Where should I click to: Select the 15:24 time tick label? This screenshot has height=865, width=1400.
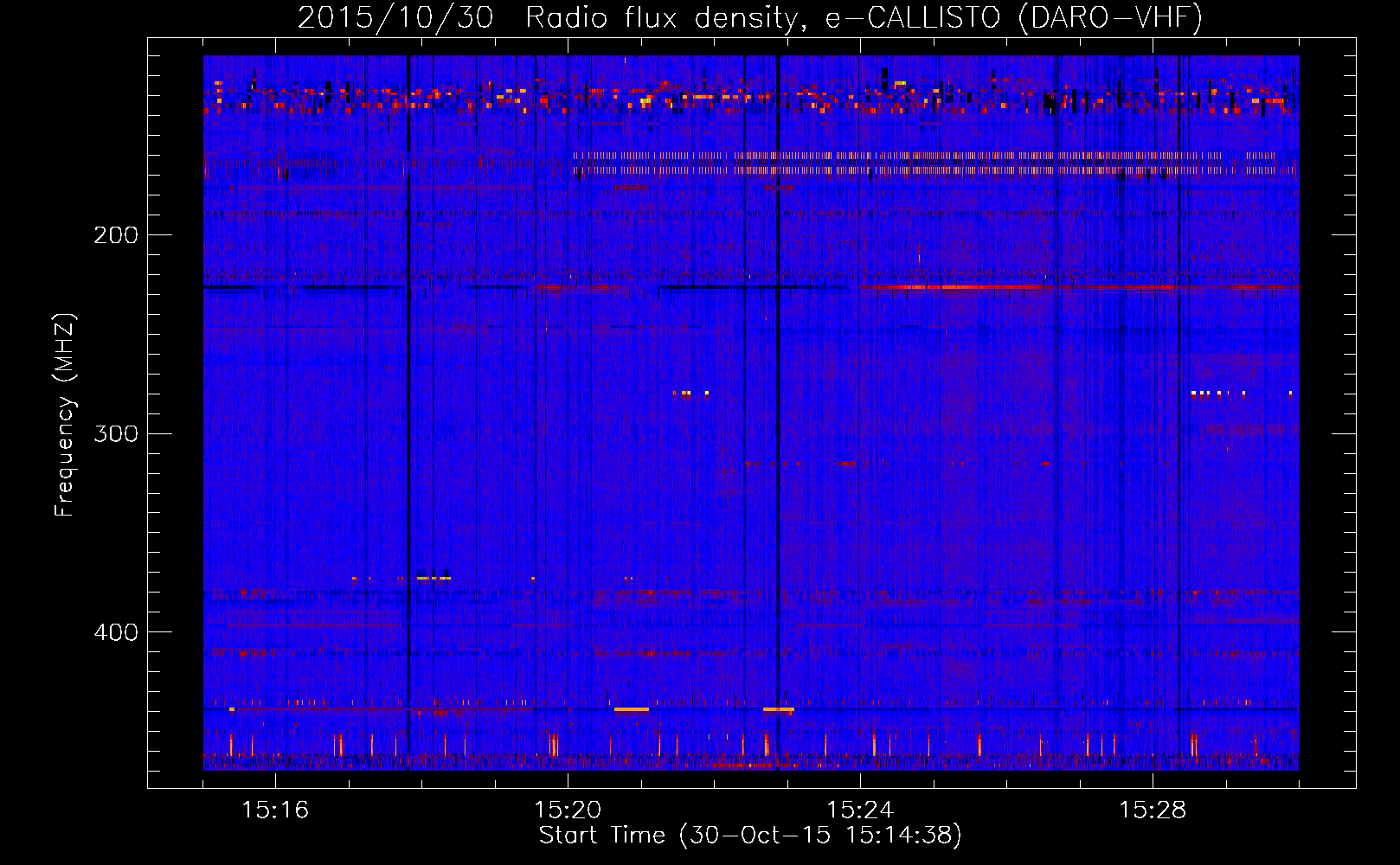coord(860,810)
